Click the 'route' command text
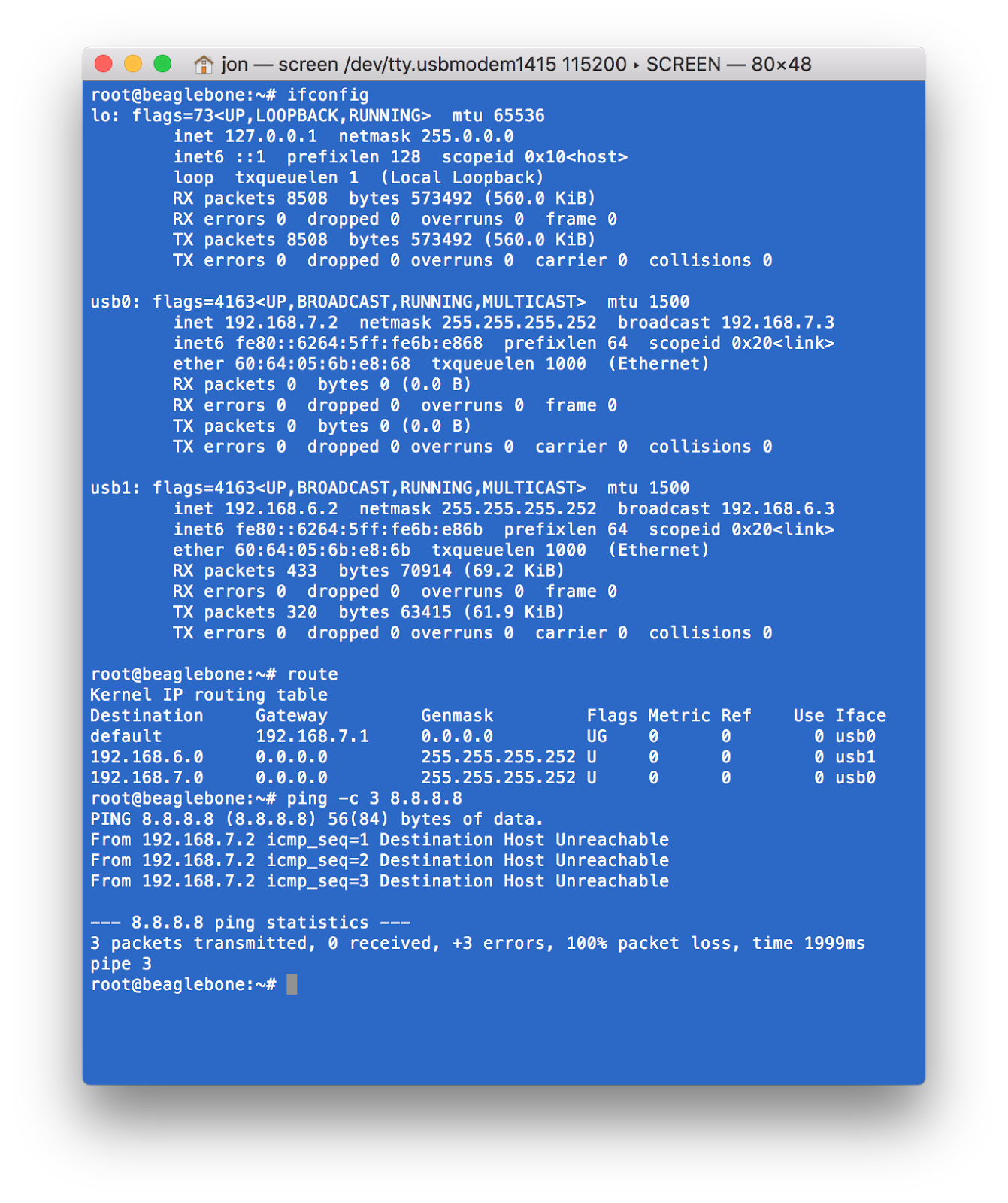The width and height of the screenshot is (1008, 1203). click(x=313, y=674)
